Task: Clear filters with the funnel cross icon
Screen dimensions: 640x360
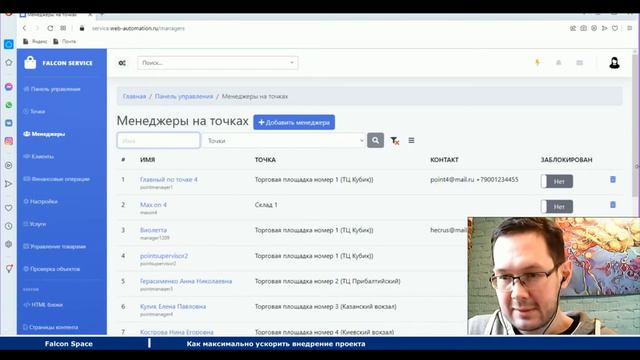Action: [394, 140]
